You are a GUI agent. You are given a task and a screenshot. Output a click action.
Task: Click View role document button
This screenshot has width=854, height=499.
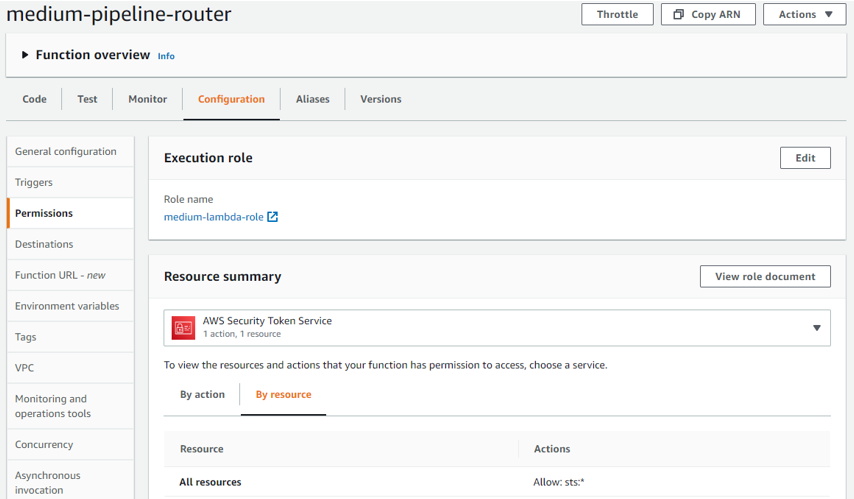click(x=765, y=277)
